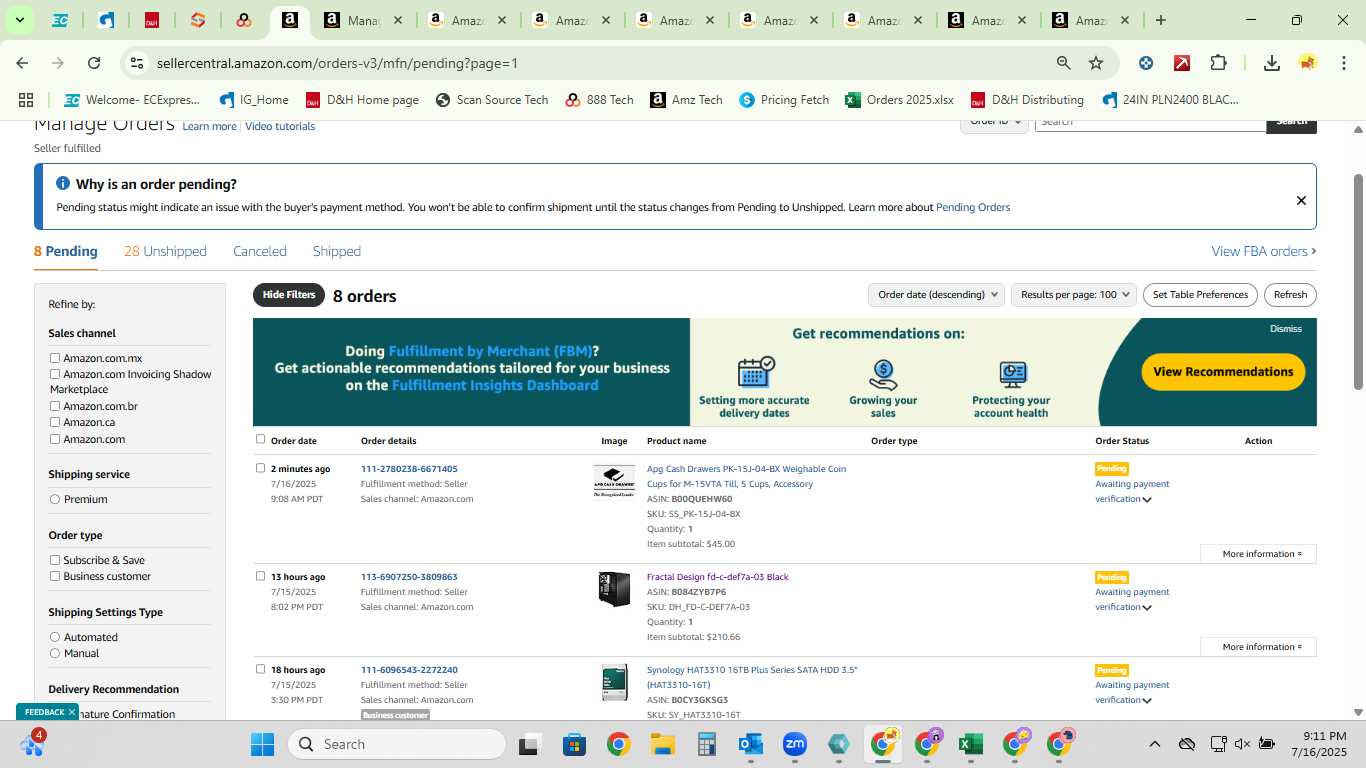The image size is (1366, 768).
Task: Open Orders 2025.xlsx bookmark
Action: pyautogui.click(x=899, y=100)
